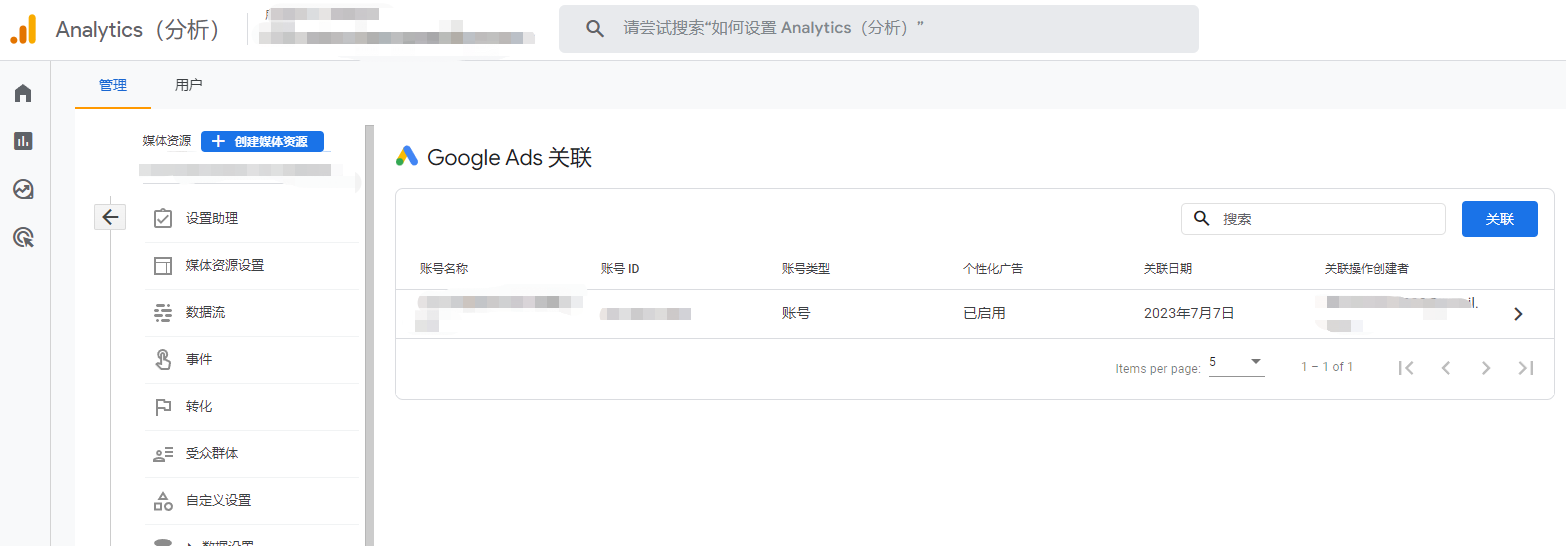
Task: Switch to the 管理 tab
Action: click(113, 85)
